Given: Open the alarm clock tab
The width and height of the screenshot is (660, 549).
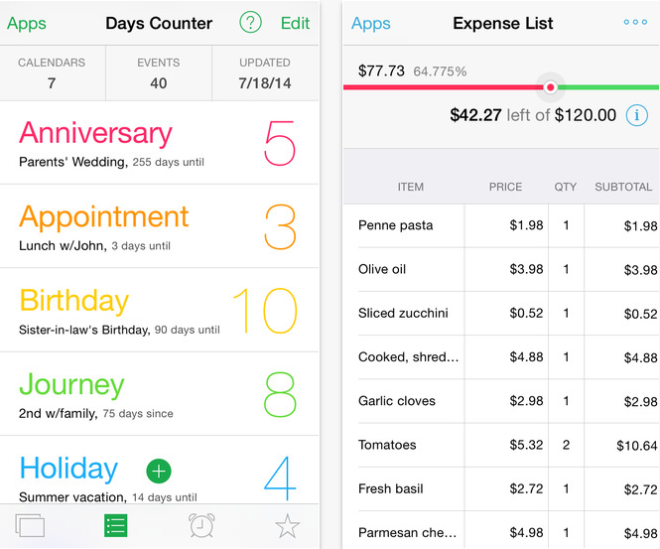Looking at the screenshot, I should coord(201,525).
